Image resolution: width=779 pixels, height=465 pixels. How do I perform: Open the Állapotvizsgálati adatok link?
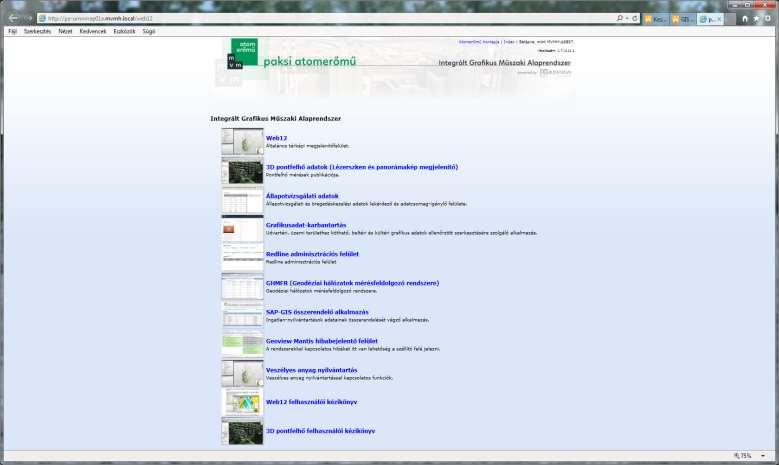pos(302,196)
